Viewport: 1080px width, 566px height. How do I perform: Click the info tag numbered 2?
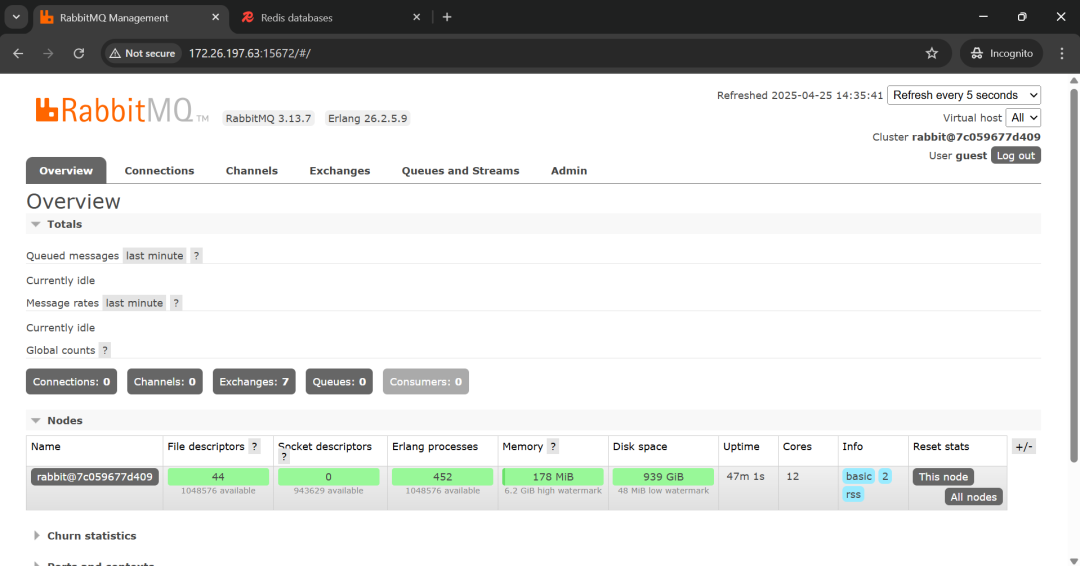tap(885, 476)
